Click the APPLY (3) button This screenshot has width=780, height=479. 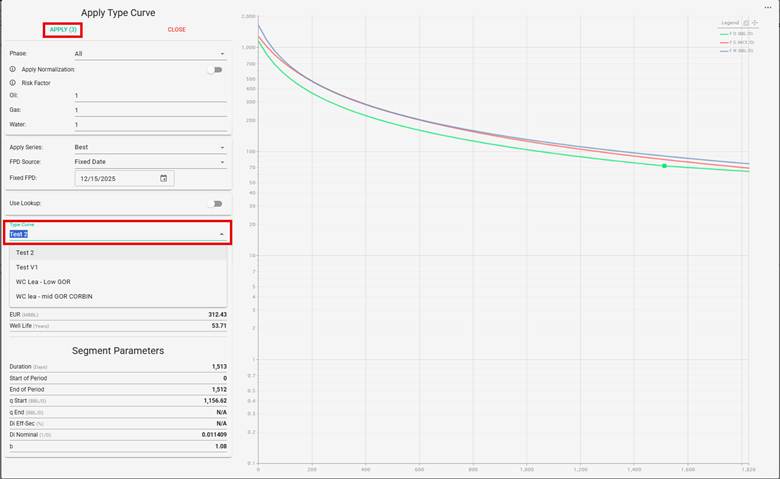click(x=63, y=30)
